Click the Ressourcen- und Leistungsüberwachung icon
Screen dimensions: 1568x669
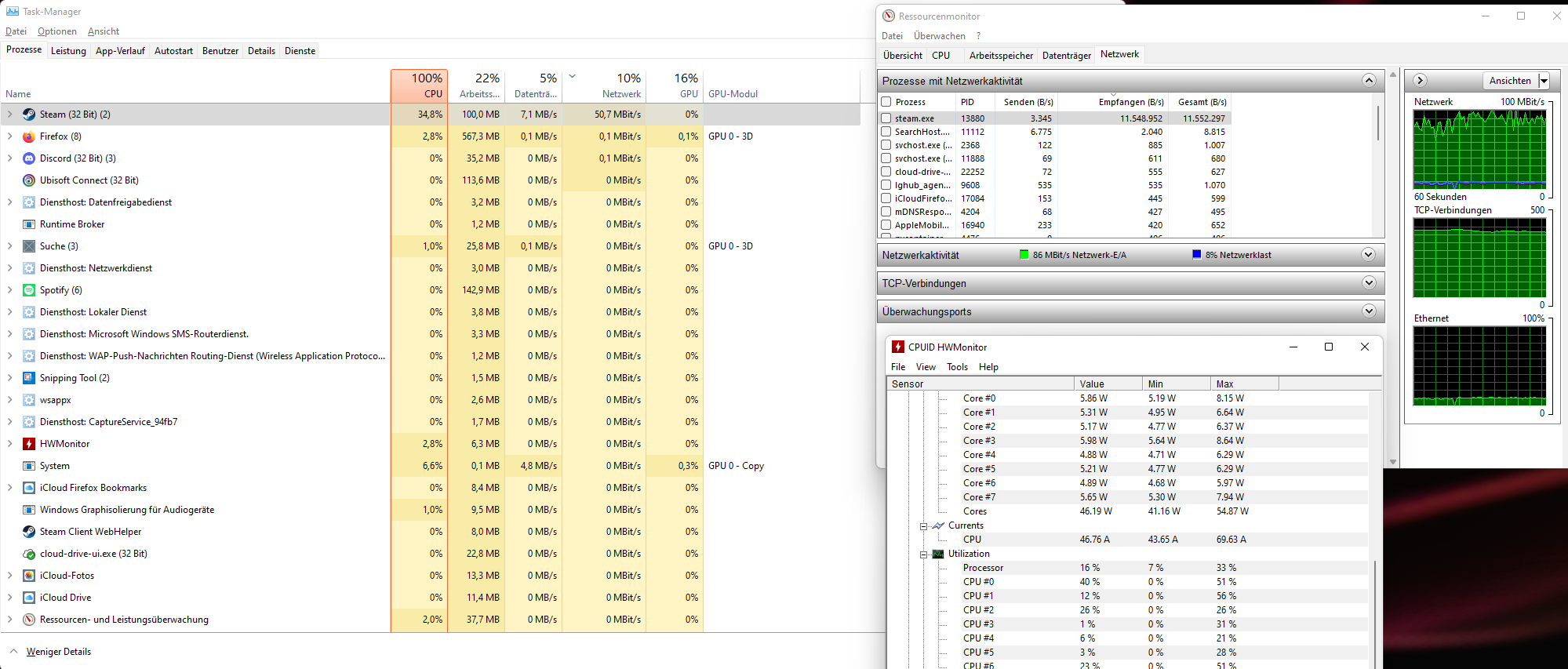(29, 620)
